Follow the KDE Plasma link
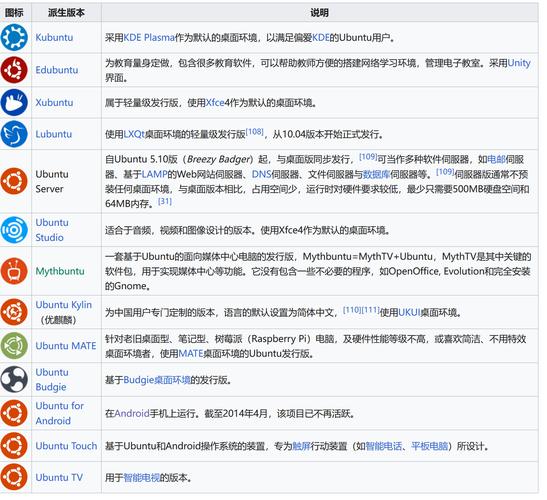This screenshot has height=500, width=547. pos(149,37)
